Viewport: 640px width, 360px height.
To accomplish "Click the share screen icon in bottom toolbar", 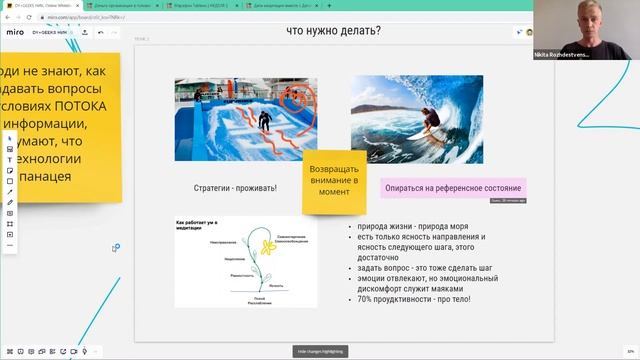I will click(63, 351).
